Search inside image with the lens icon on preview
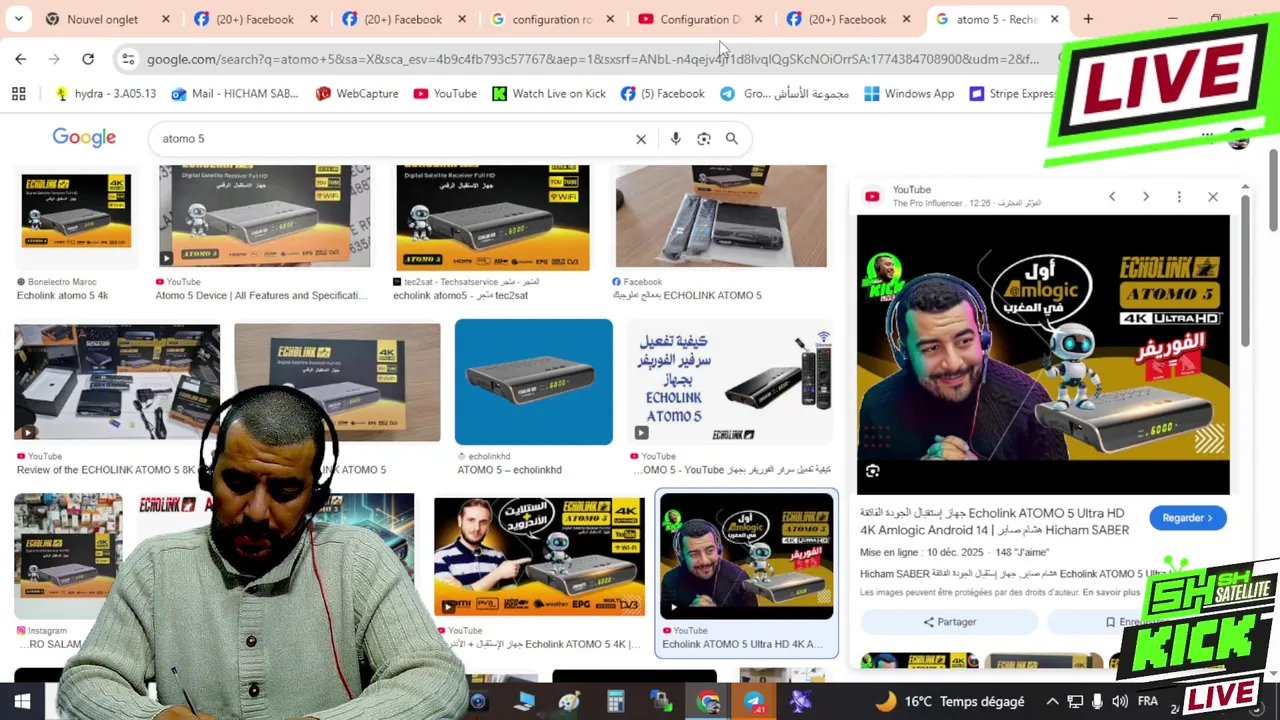Screen dimensions: 1280x720 pyautogui.click(x=873, y=471)
